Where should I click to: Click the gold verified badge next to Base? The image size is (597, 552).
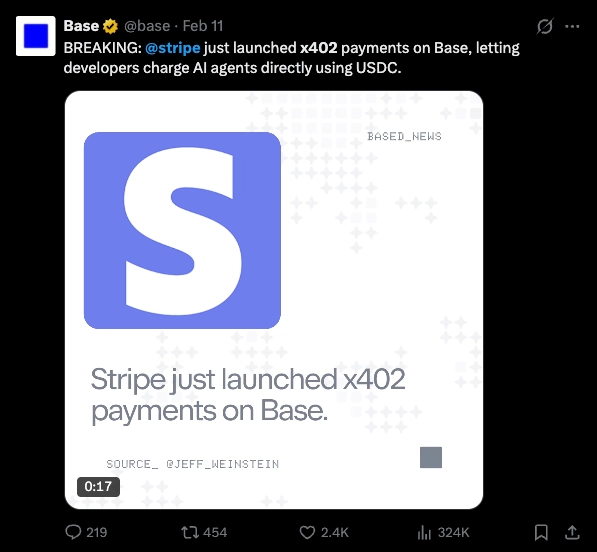tap(110, 26)
